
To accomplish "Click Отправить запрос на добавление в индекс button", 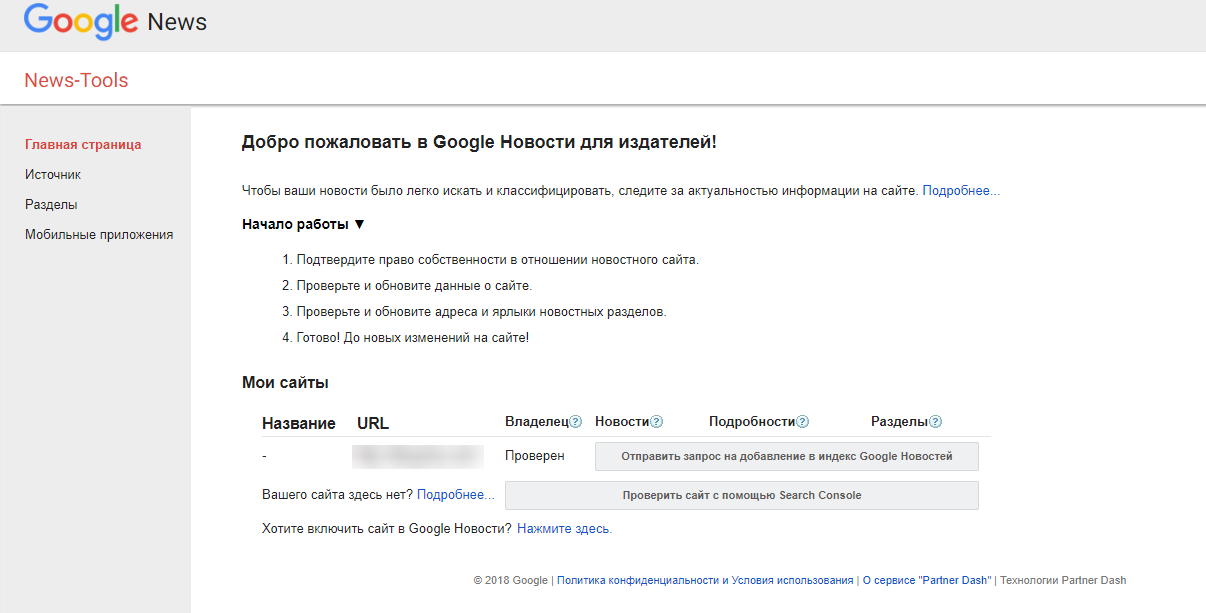I will point(786,456).
